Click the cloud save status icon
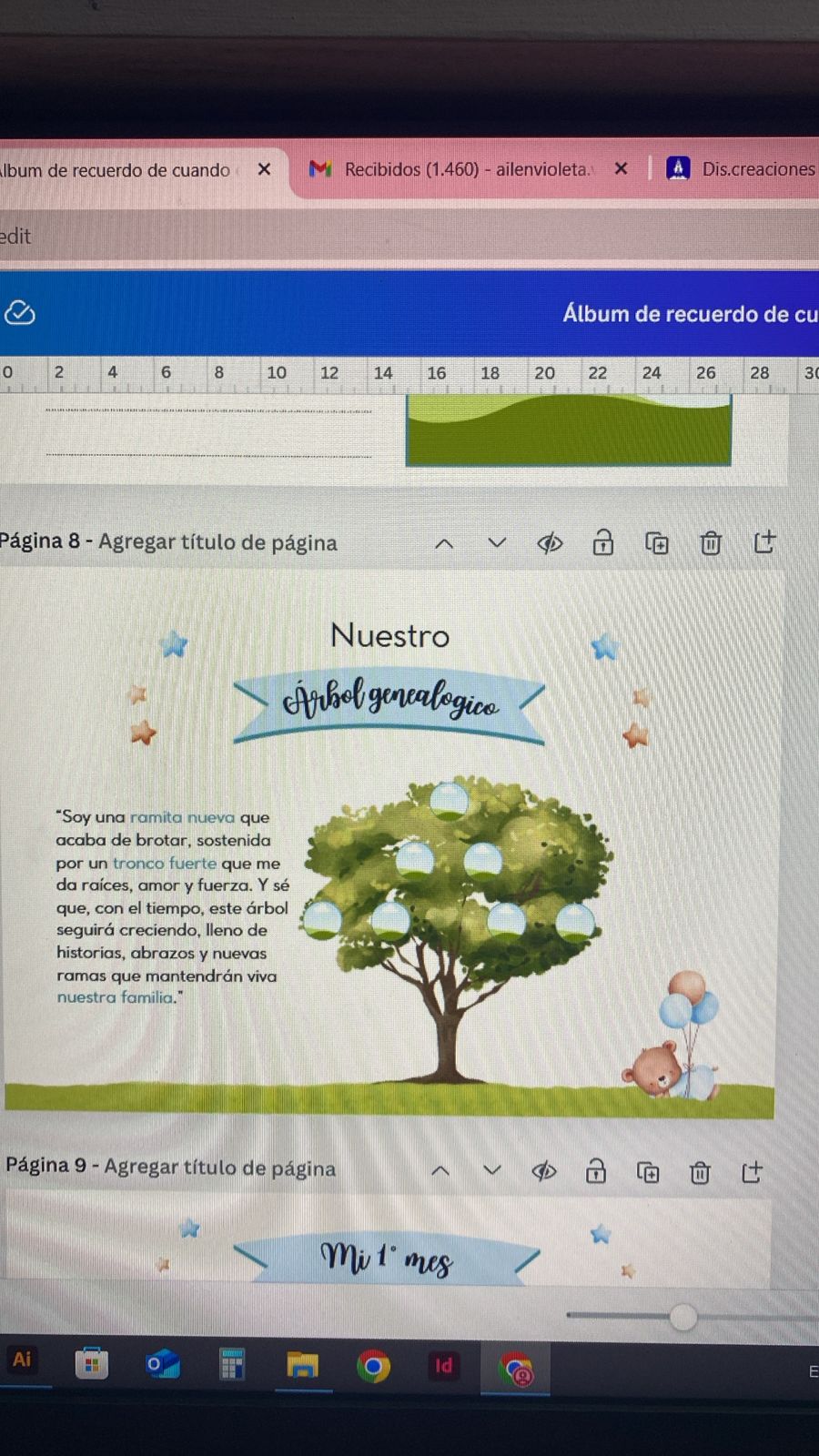The height and width of the screenshot is (1456, 819). click(20, 313)
